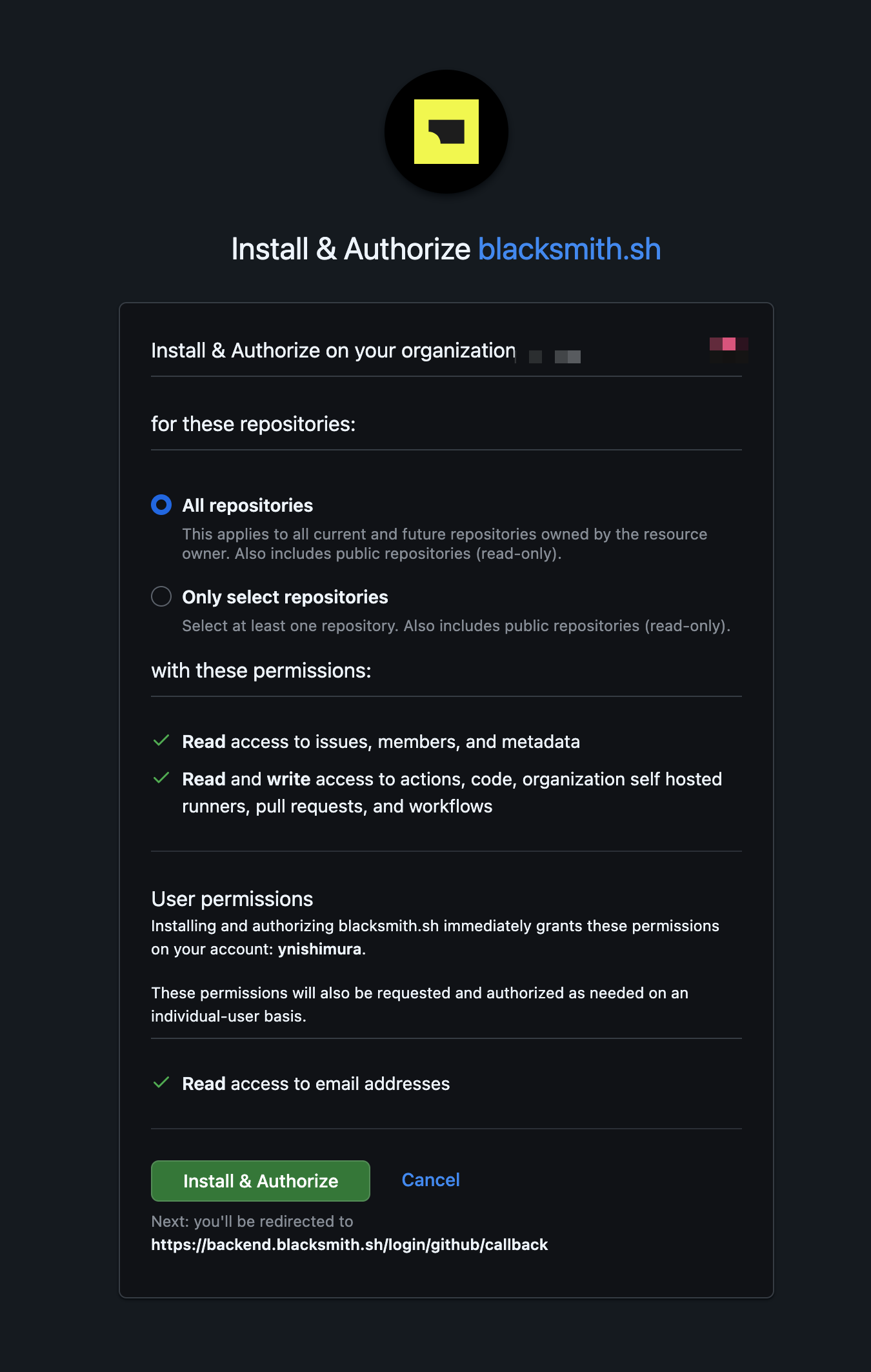The height and width of the screenshot is (1372, 871).
Task: Choose the Only select repositories radio option
Action: coord(161,596)
